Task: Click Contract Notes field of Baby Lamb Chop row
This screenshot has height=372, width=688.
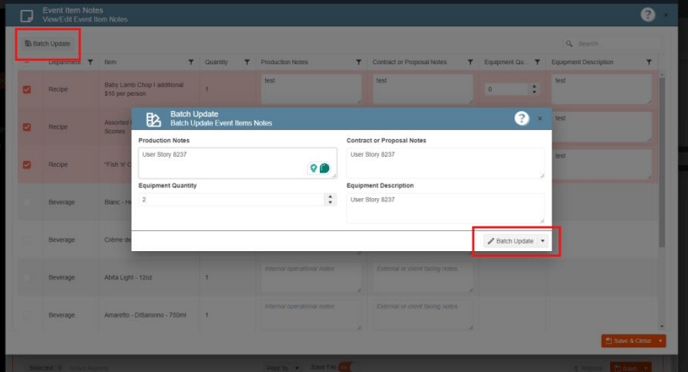Action: tap(423, 89)
